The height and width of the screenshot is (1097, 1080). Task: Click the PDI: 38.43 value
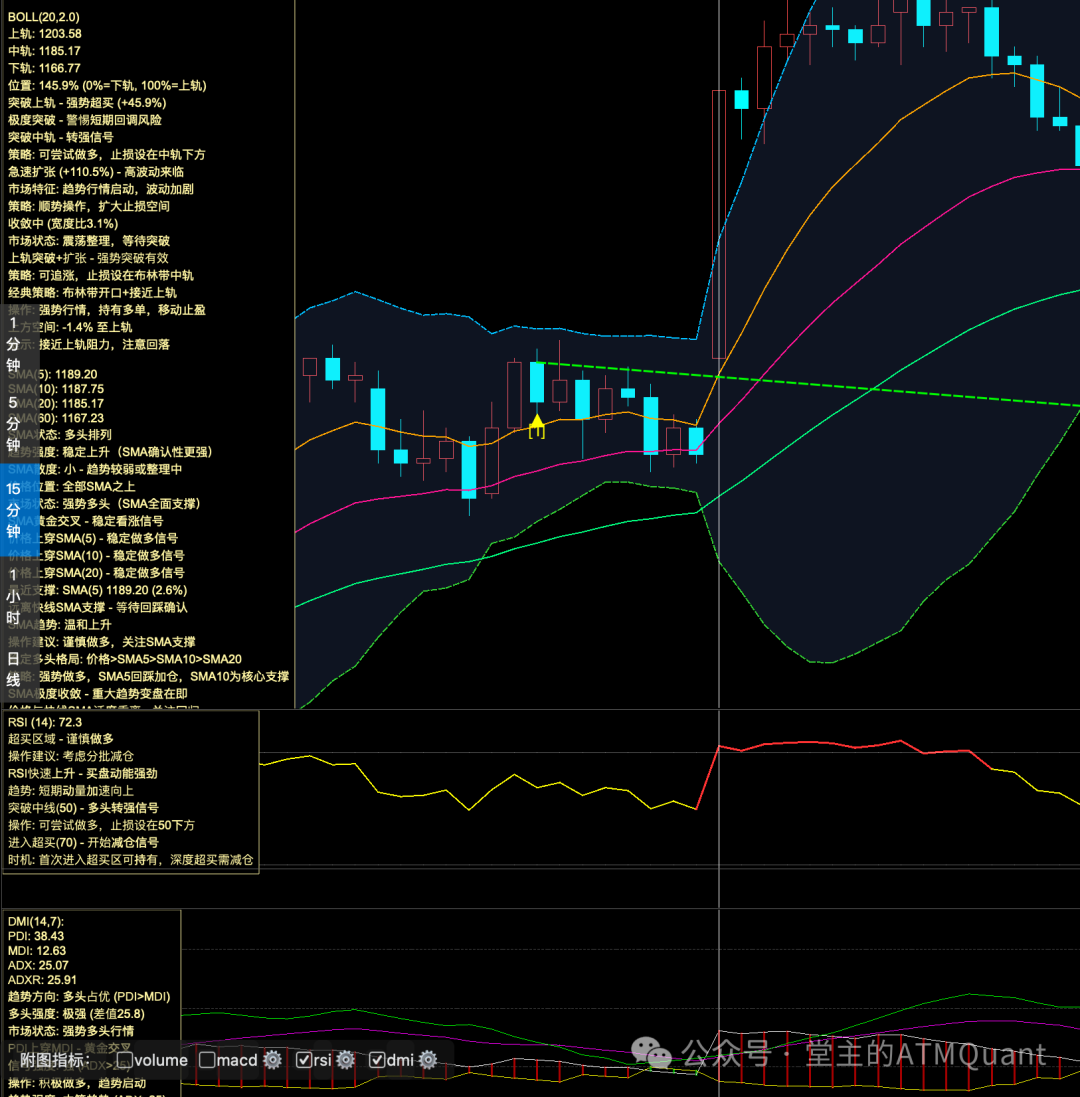pyautogui.click(x=36, y=936)
